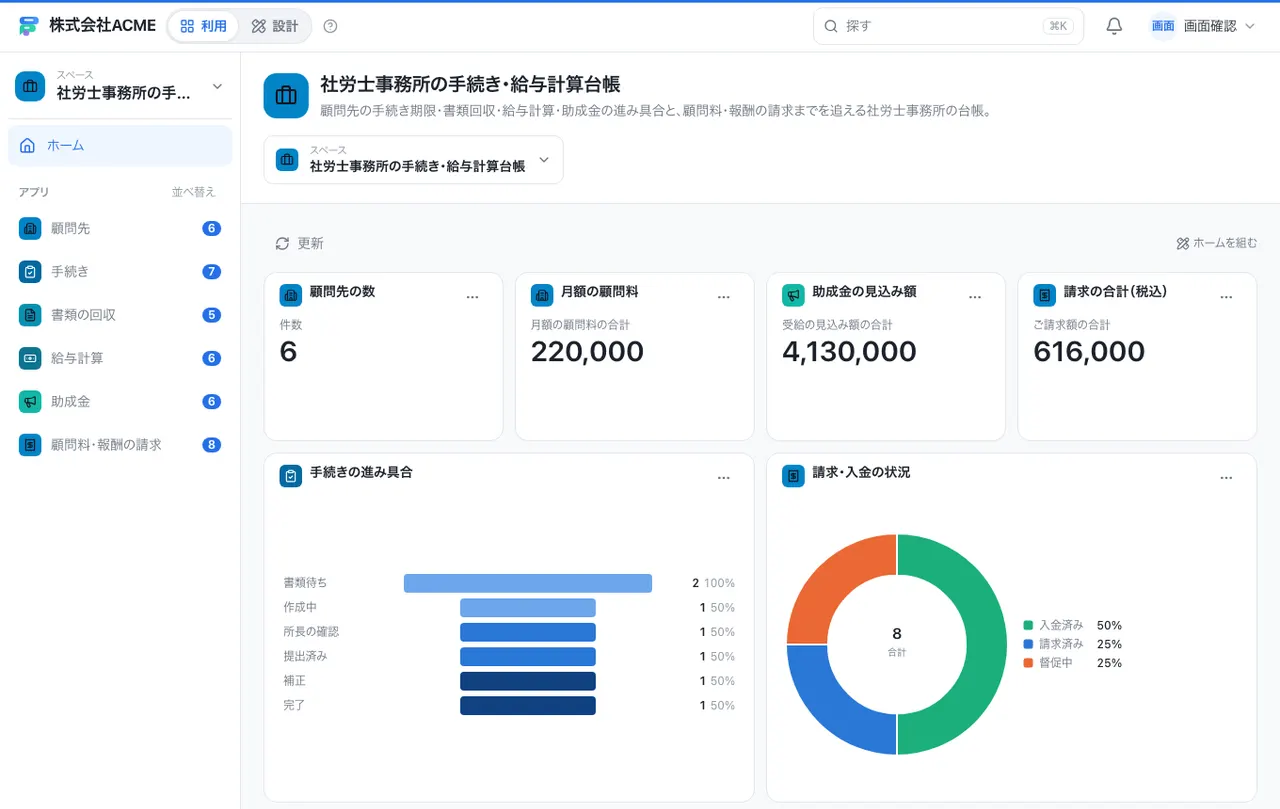This screenshot has height=809, width=1280.
Task: Click ホームを組む button
Action: [1216, 243]
